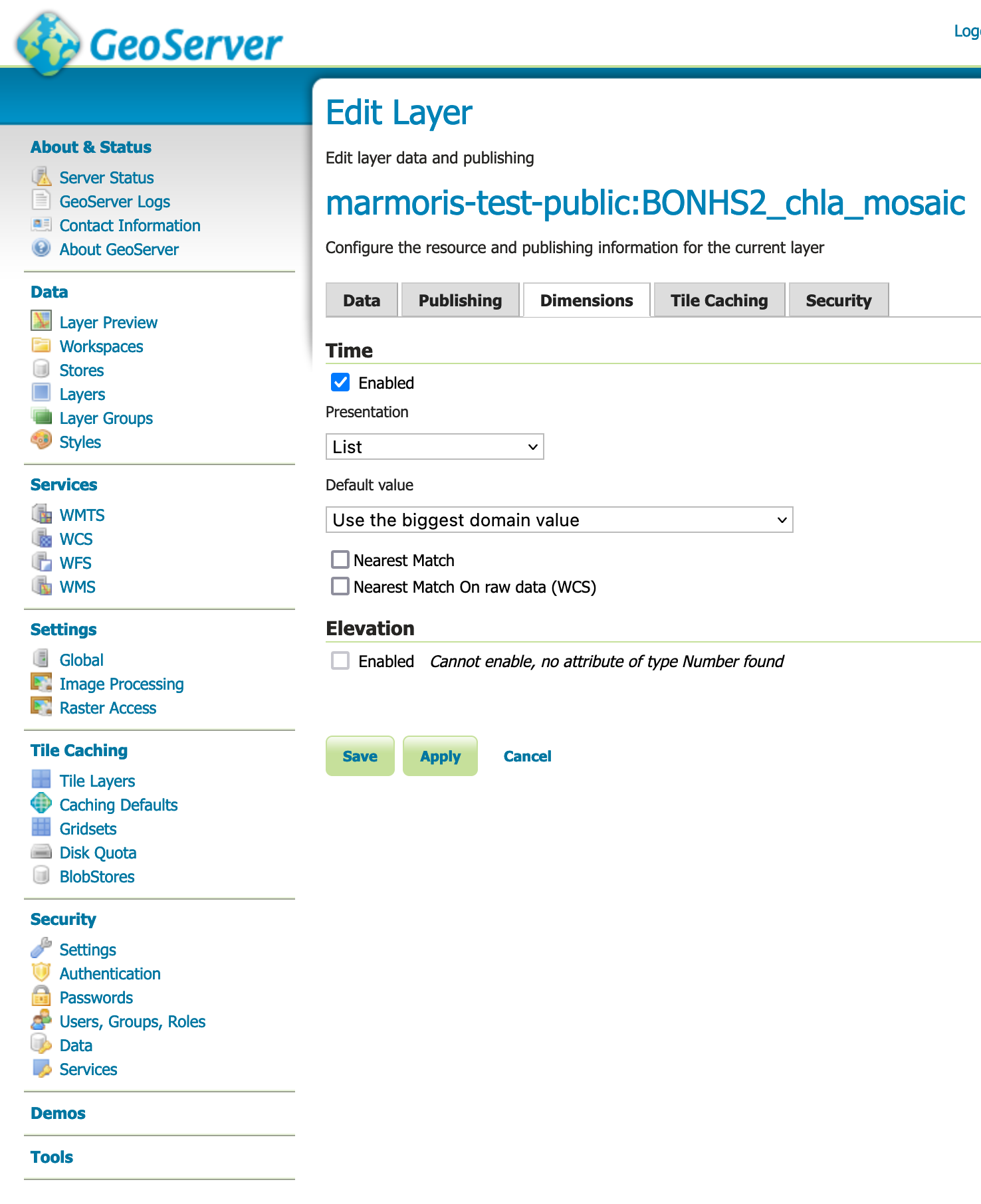Open security Data rules link
This screenshot has height=1204, width=981.
(76, 1045)
